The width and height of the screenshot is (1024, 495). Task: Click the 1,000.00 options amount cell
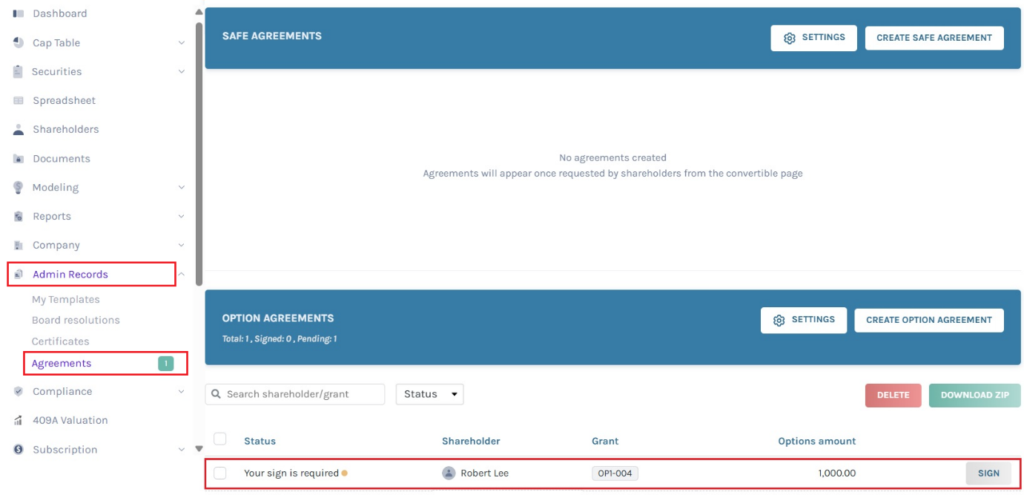coord(837,473)
